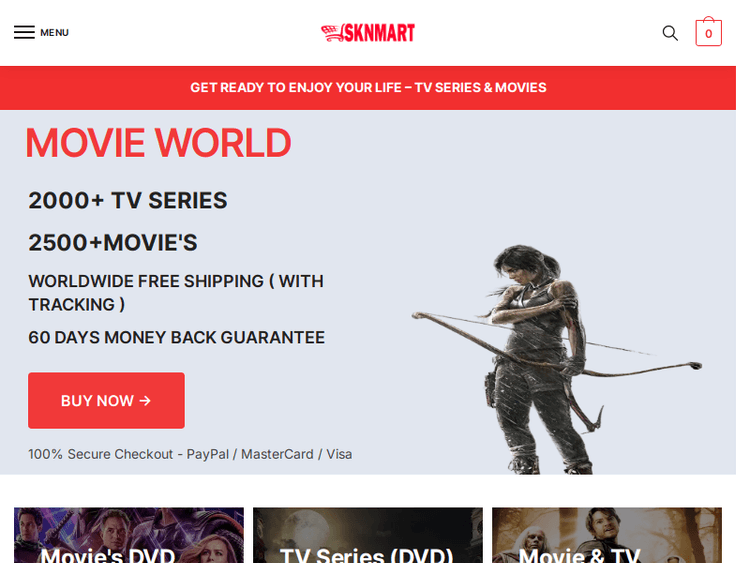Click the MOVIE WORLD heading
The width and height of the screenshot is (750, 563).
tap(158, 143)
